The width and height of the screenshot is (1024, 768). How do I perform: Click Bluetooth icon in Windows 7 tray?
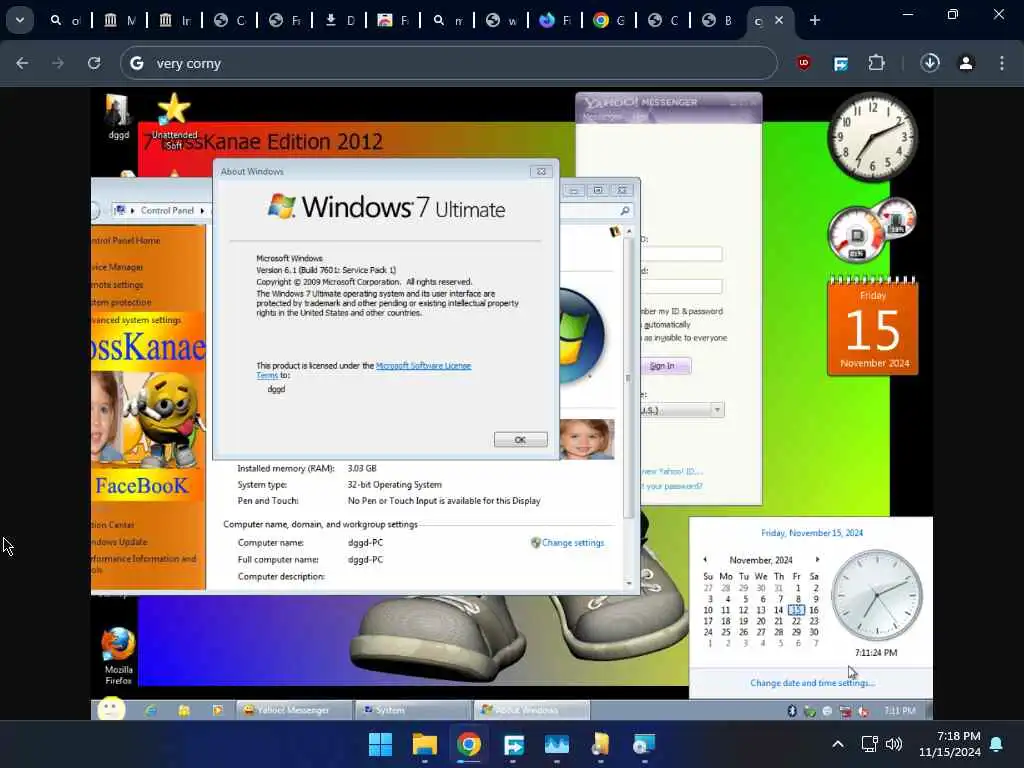[792, 711]
